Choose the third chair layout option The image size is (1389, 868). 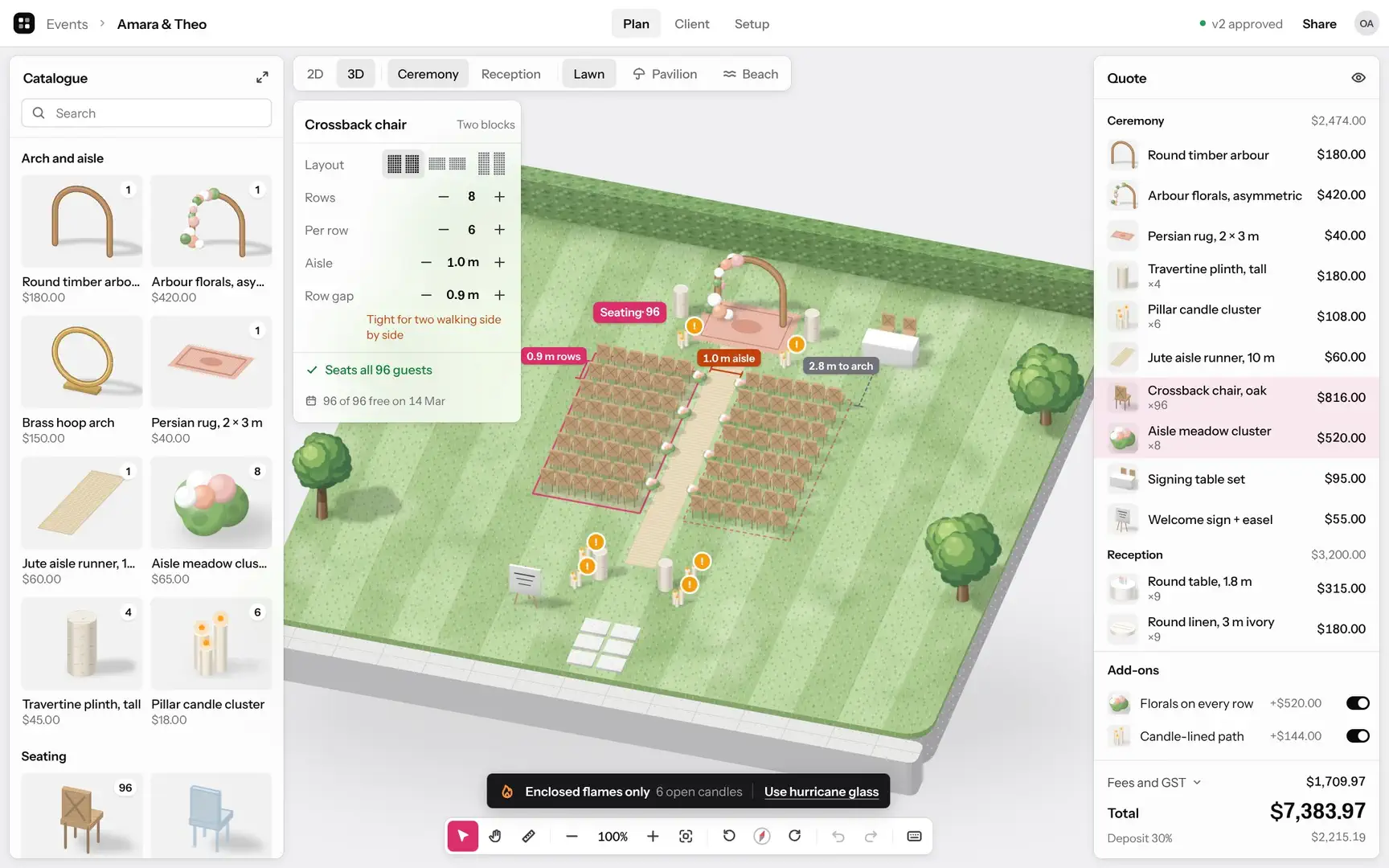(491, 164)
